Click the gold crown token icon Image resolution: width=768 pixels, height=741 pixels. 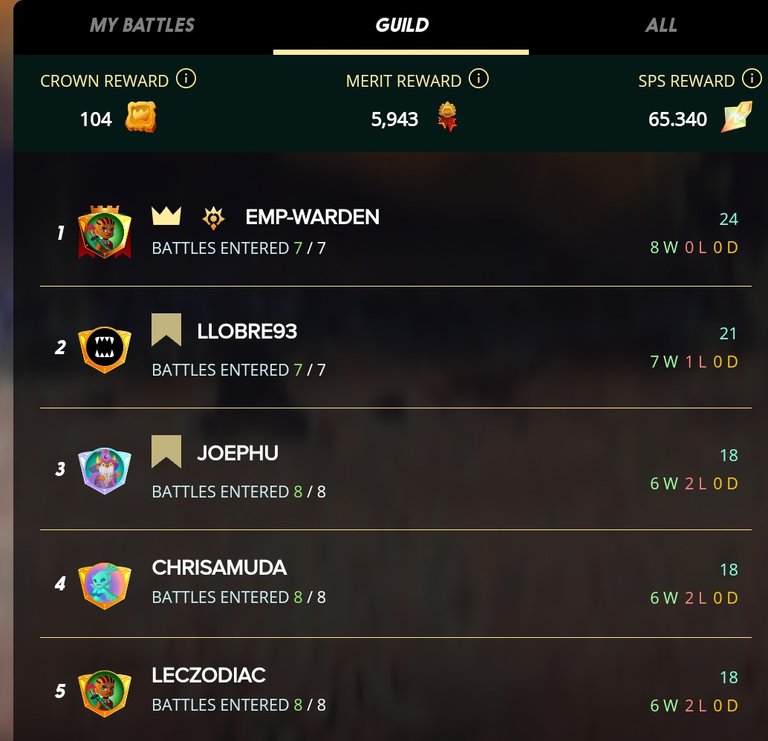point(141,117)
